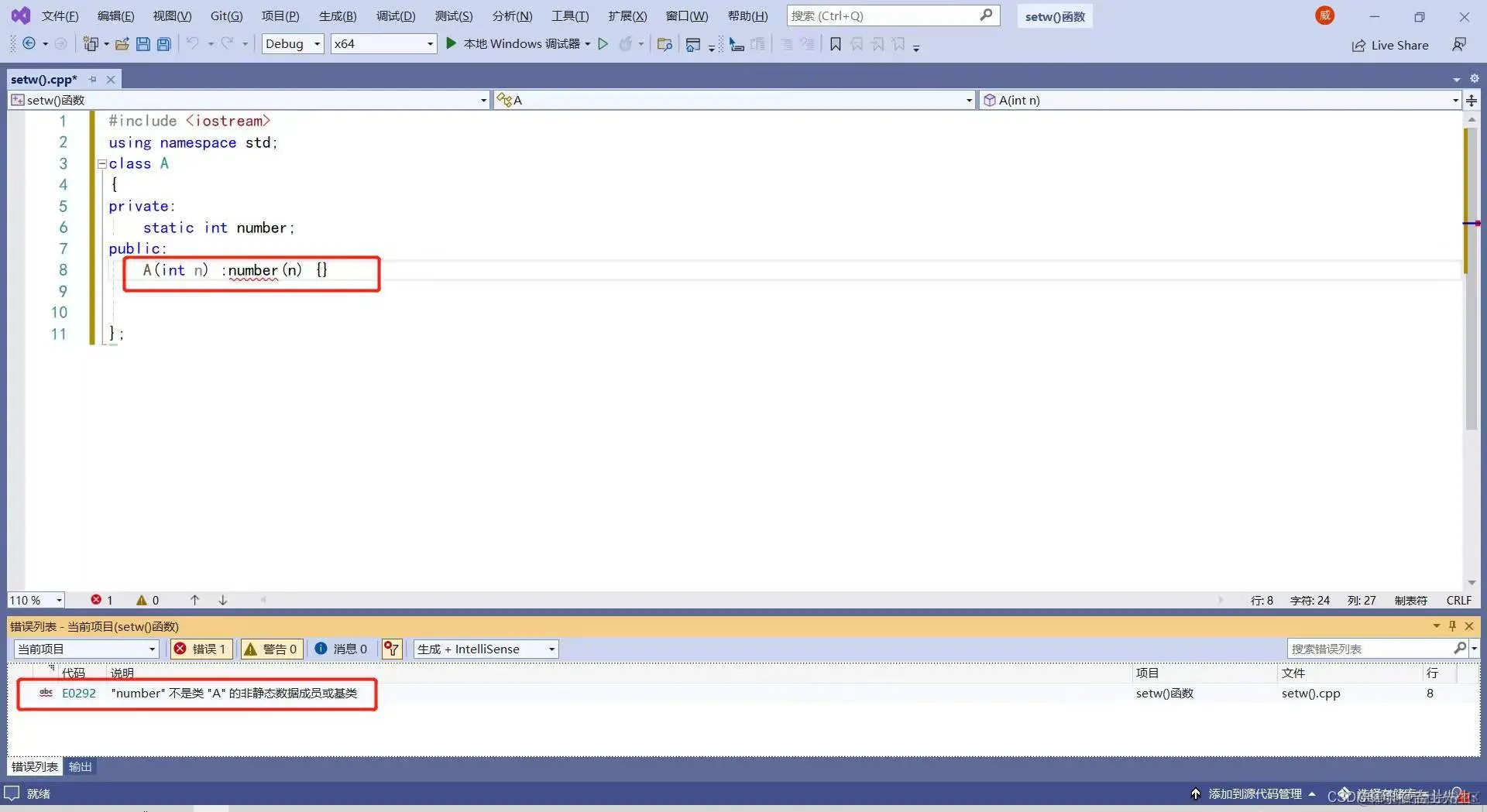The image size is (1487, 812).
Task: Click the 搜索错误列表 search field
Action: 1377,649
